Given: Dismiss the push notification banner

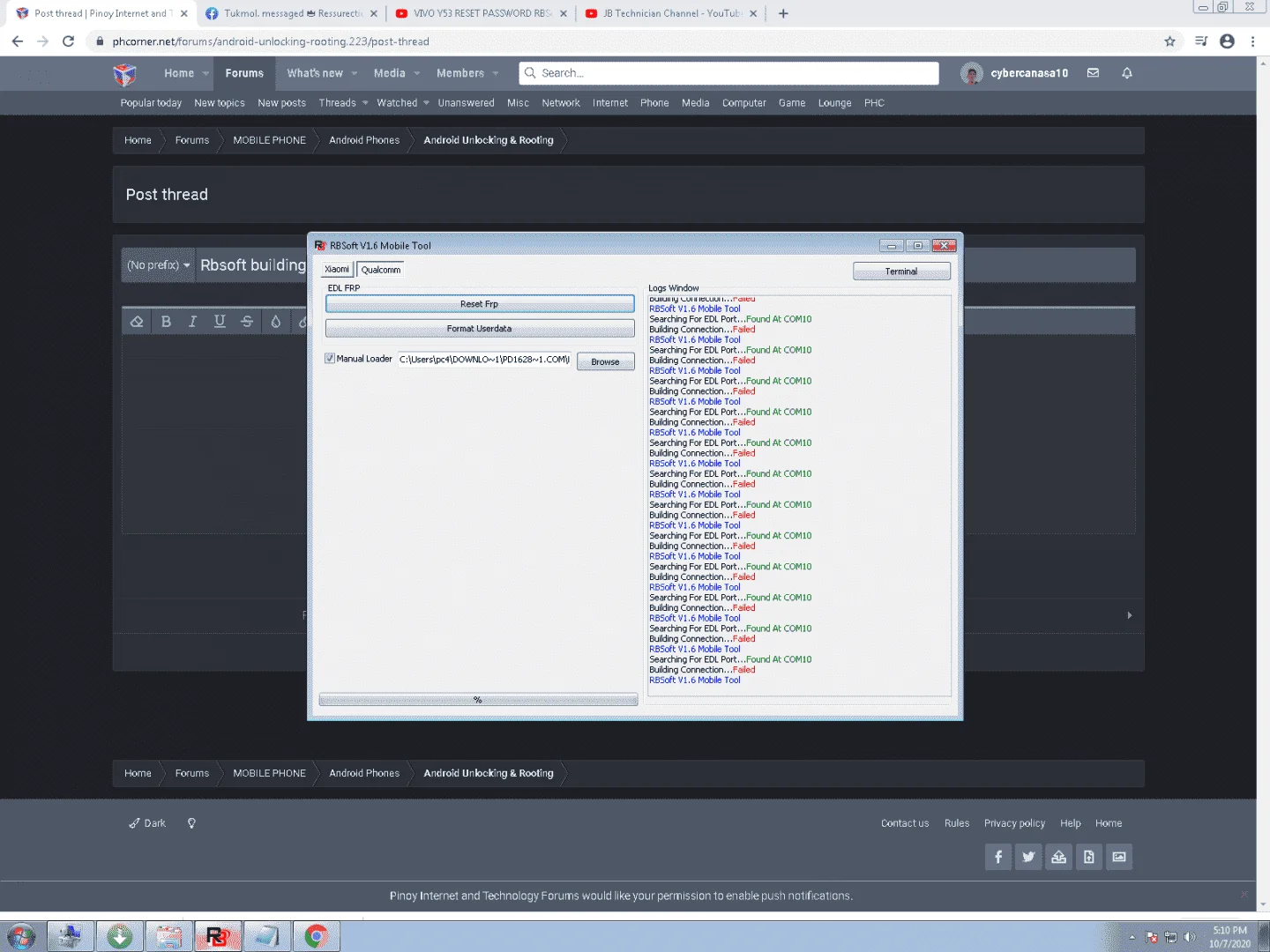Looking at the screenshot, I should 1244,895.
